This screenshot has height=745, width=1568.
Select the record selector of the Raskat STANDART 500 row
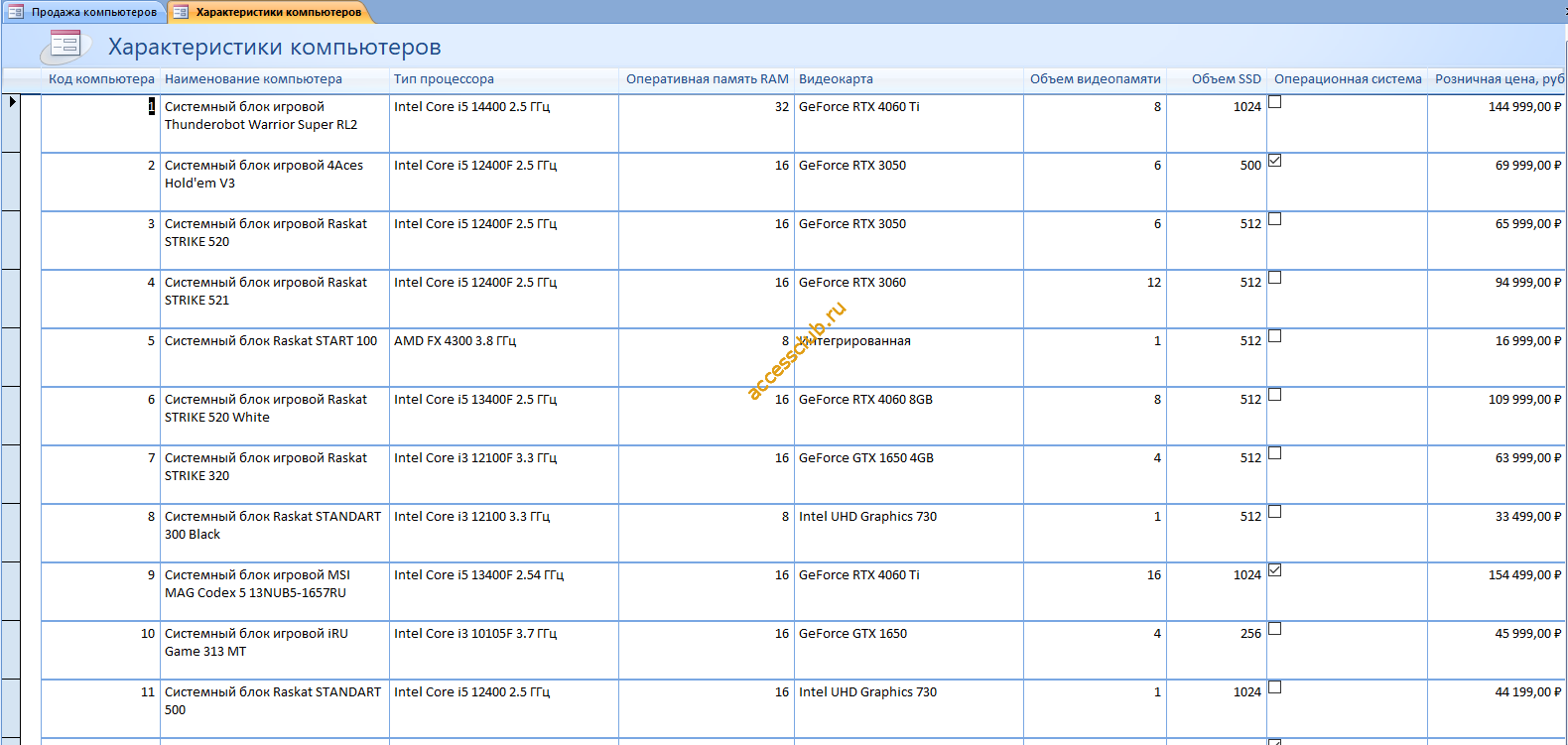click(x=11, y=708)
